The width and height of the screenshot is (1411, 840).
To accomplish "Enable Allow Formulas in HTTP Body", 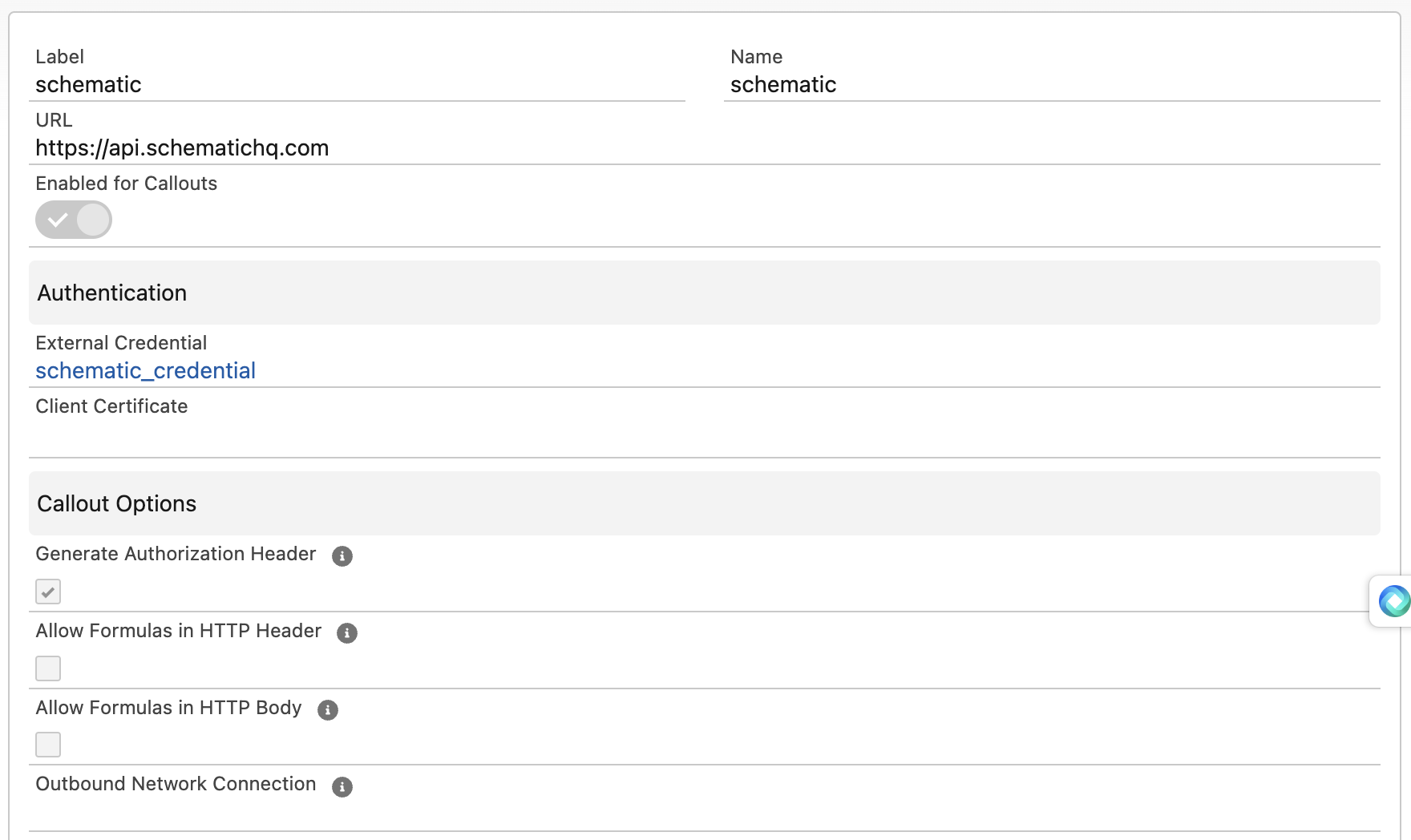I will (47, 745).
